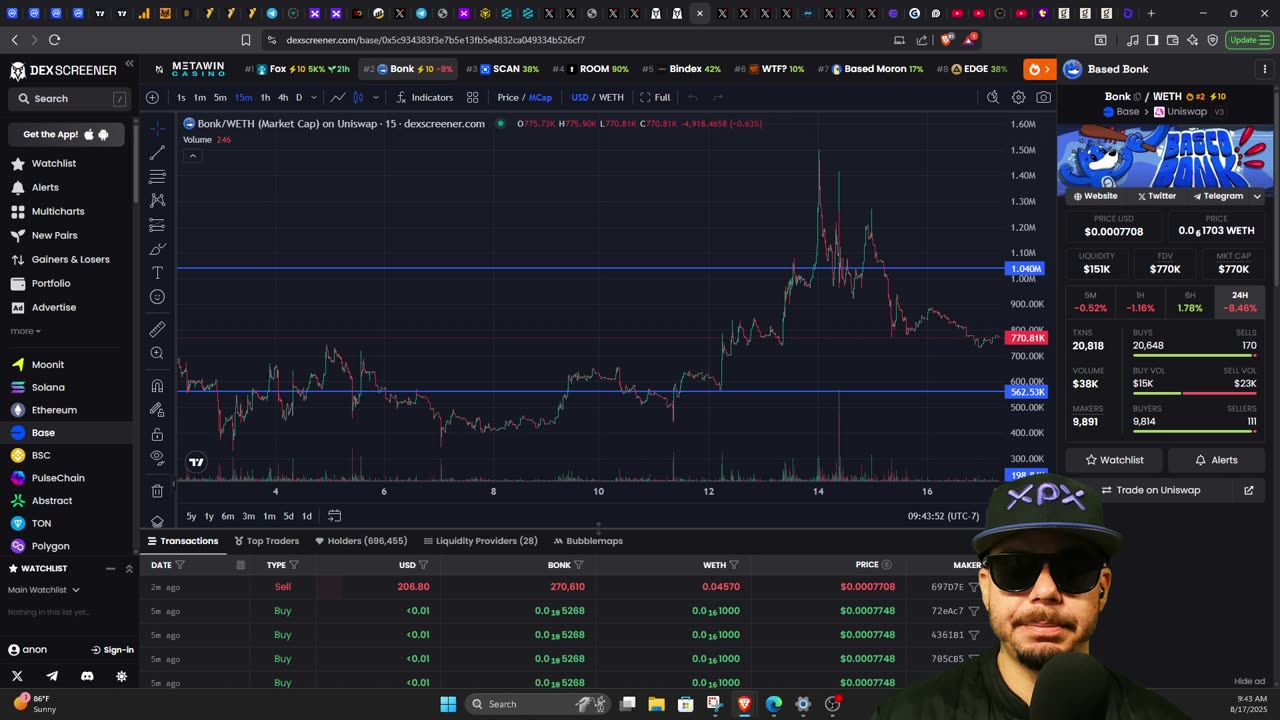Toggle lock all drawing tools
This screenshot has height=720, width=1280.
[x=157, y=434]
